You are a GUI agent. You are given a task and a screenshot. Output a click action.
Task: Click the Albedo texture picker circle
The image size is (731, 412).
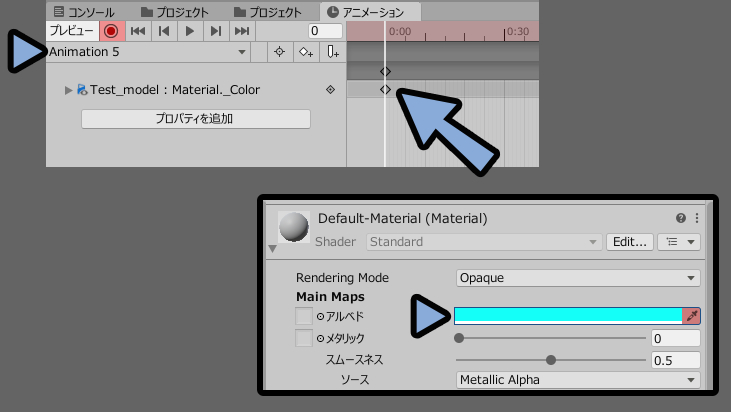point(320,316)
